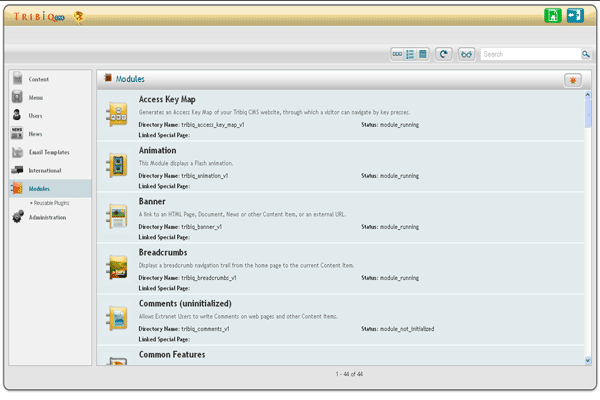Open the Reusable Plugins sub-item
Screen dimensions: 600x400
51,203
